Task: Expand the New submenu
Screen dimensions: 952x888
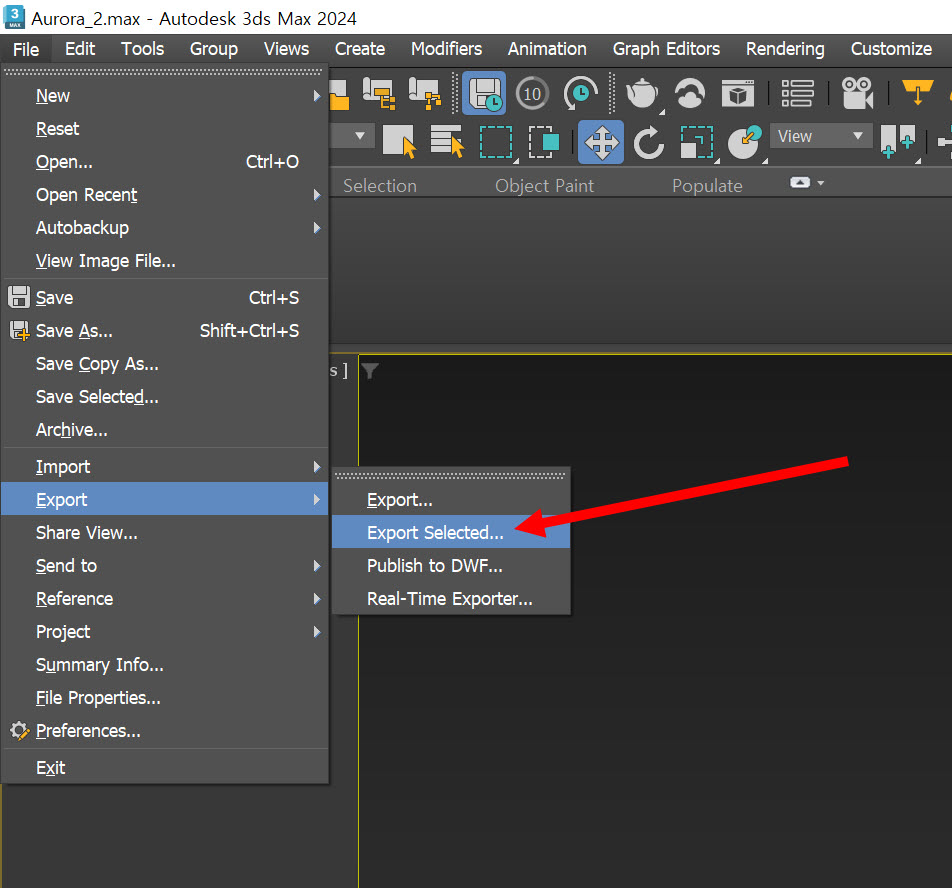Action: click(165, 96)
